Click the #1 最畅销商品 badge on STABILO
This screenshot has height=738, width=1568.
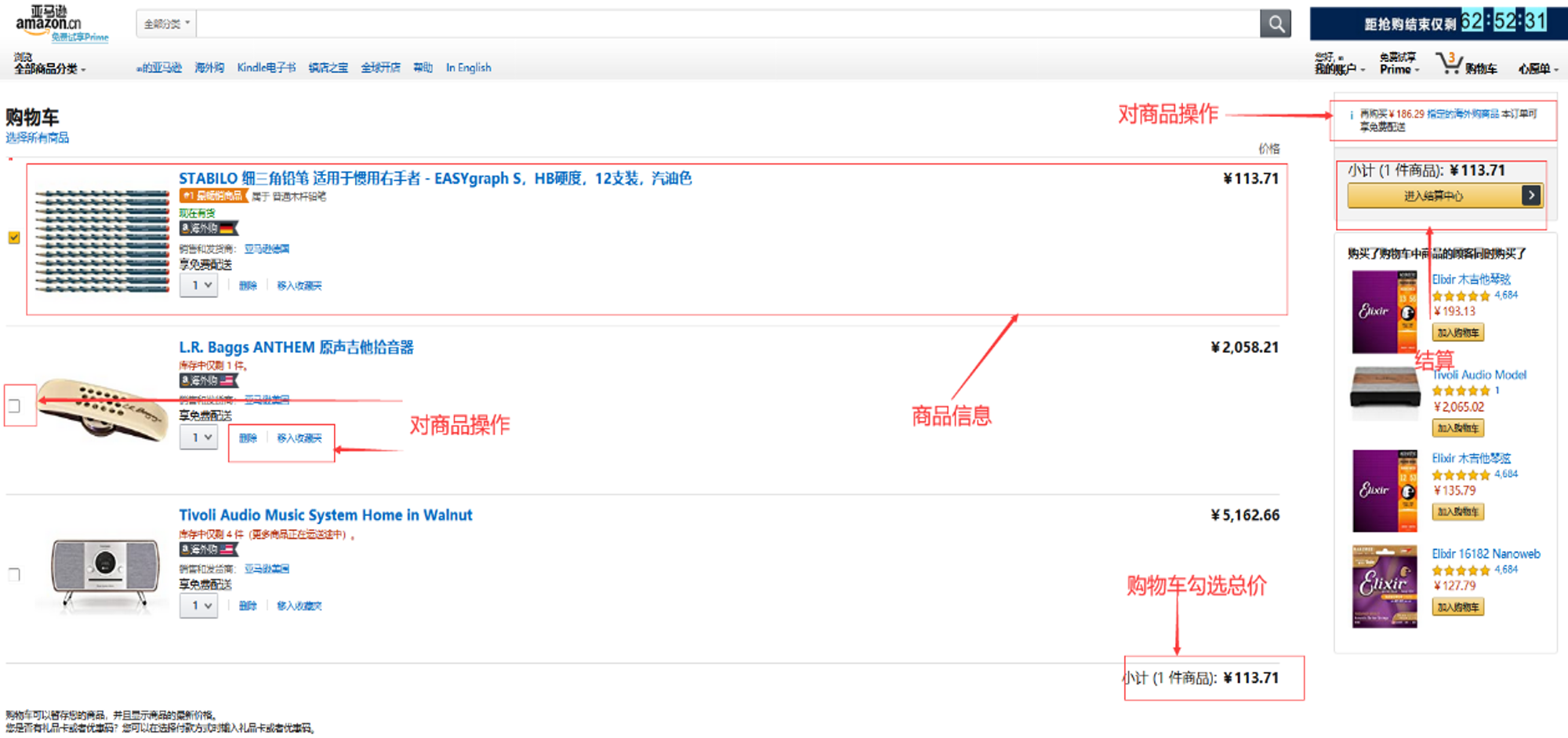pyautogui.click(x=213, y=195)
